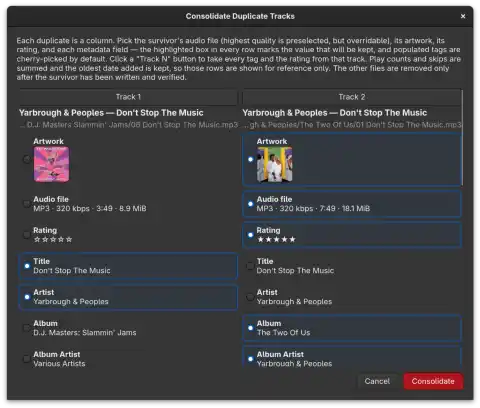The width and height of the screenshot is (480, 408).
Task: Click the dialog title Consolidate Duplicate Tracks
Action: pos(240,16)
